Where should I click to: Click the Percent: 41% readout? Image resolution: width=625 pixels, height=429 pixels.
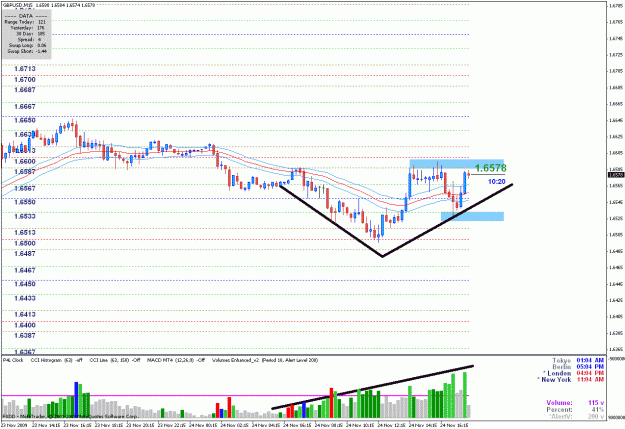tap(577, 410)
